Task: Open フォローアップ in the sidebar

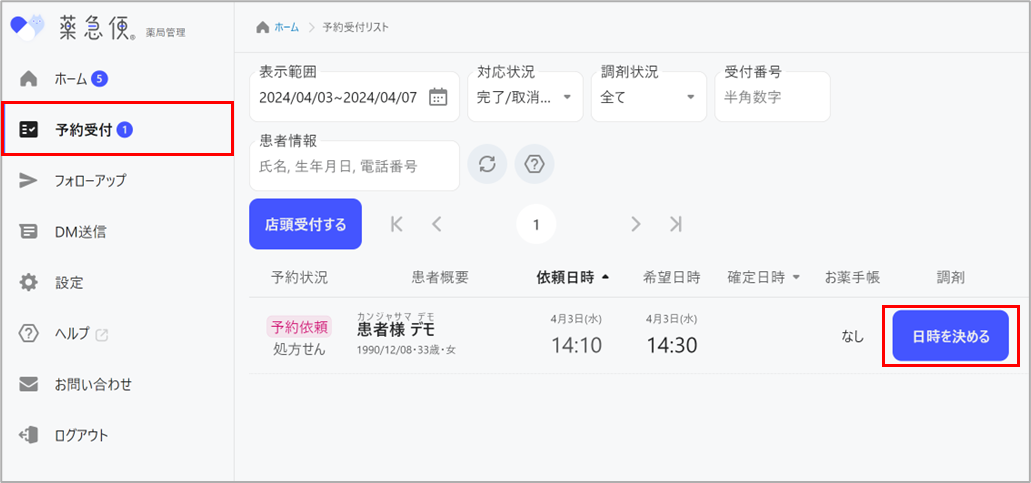Action: point(90,180)
